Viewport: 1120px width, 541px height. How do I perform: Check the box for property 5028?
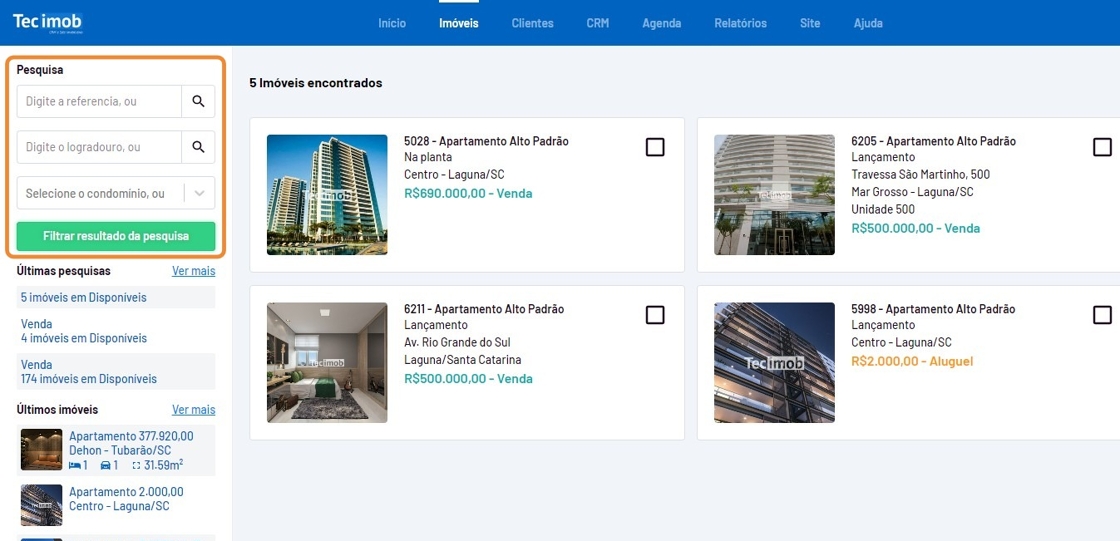tap(655, 147)
